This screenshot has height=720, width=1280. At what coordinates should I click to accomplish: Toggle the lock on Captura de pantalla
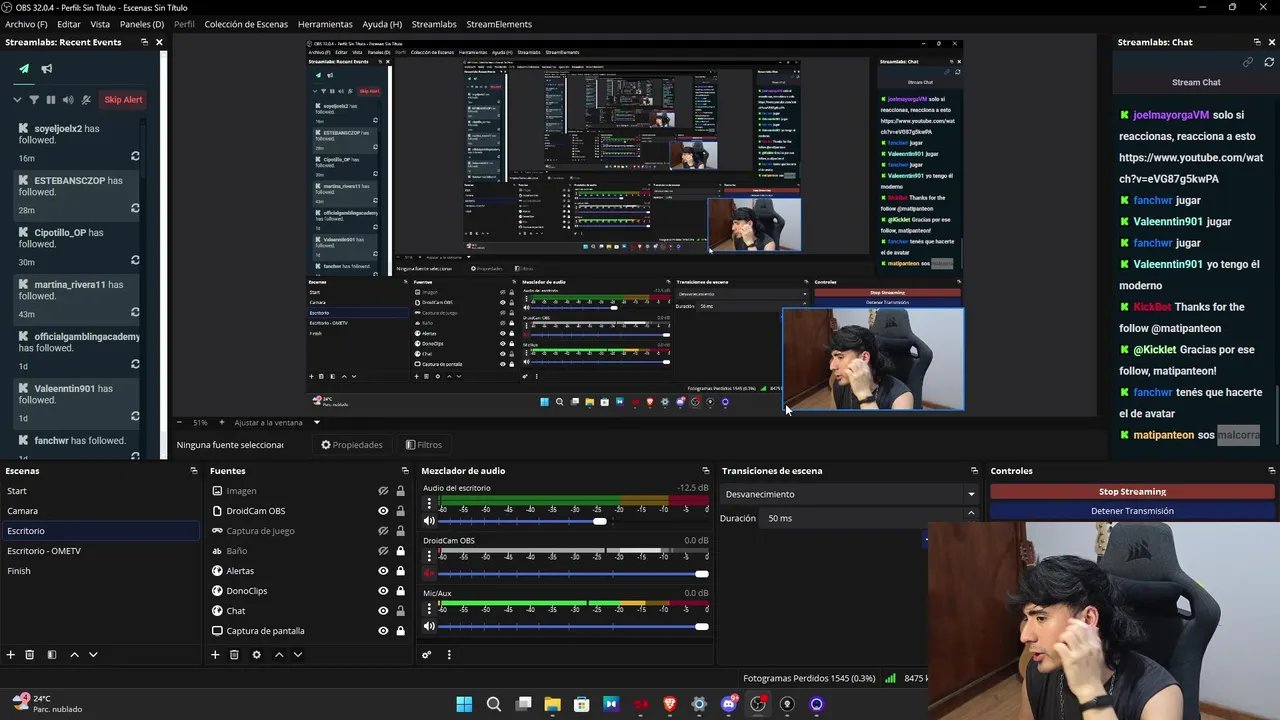tap(400, 631)
